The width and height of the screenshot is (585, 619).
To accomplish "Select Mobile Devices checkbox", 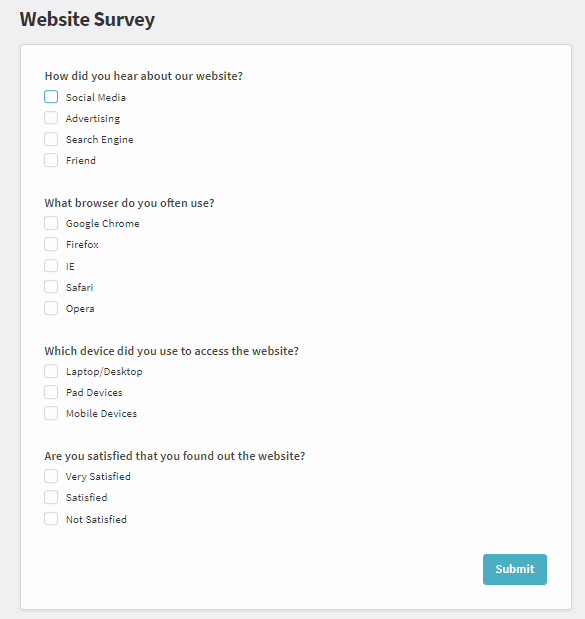I will tap(51, 413).
